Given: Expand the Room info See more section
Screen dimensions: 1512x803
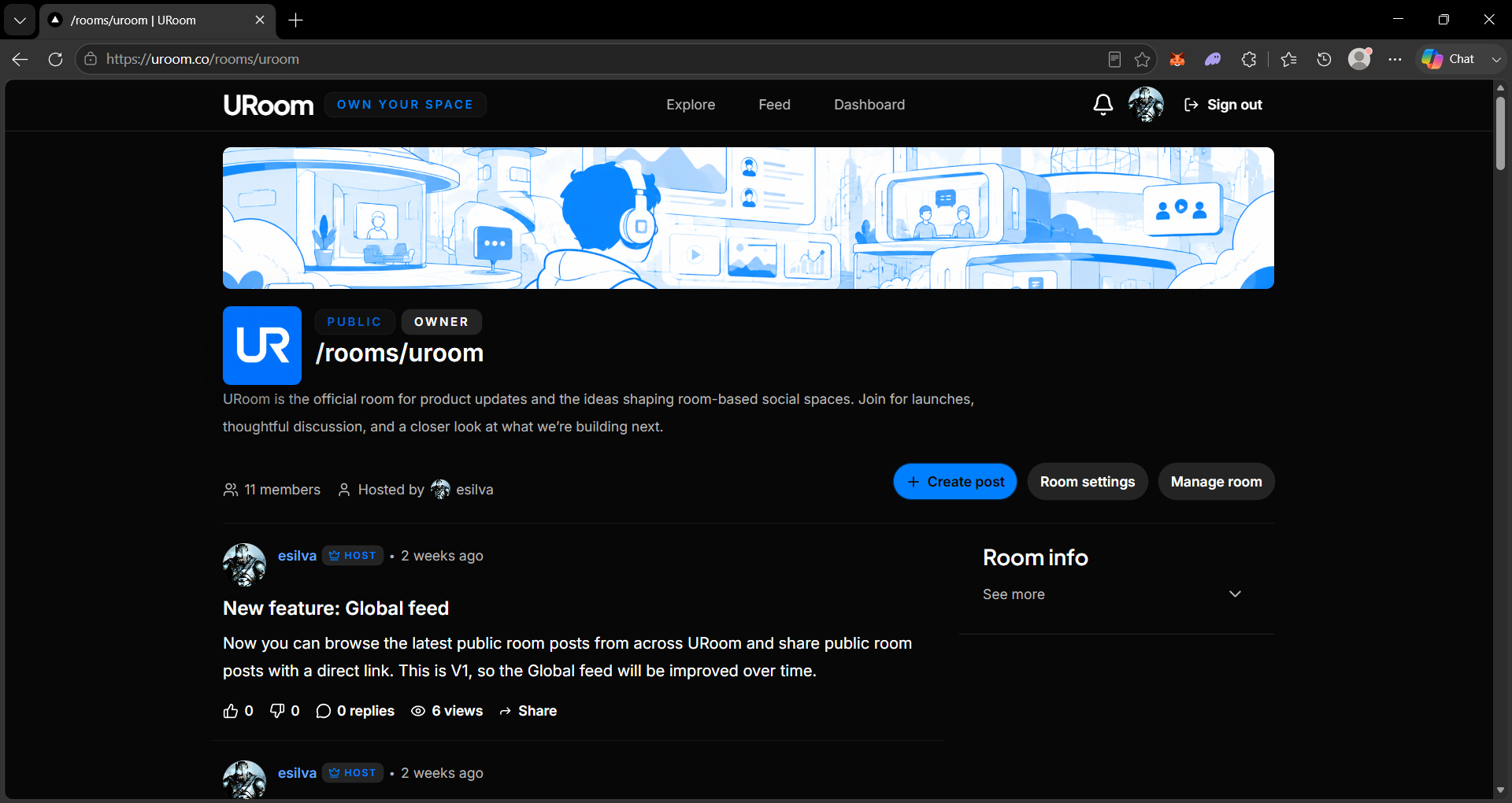Looking at the screenshot, I should [1112, 594].
